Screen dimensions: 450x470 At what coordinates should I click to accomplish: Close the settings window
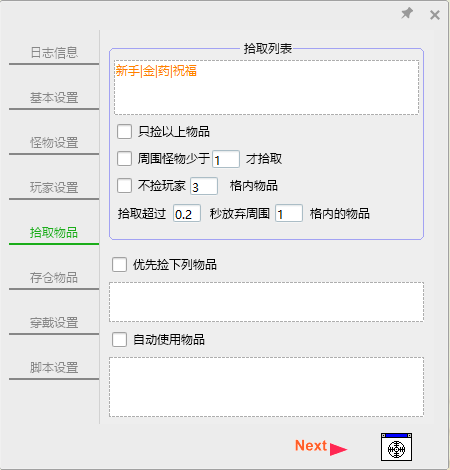coord(435,15)
